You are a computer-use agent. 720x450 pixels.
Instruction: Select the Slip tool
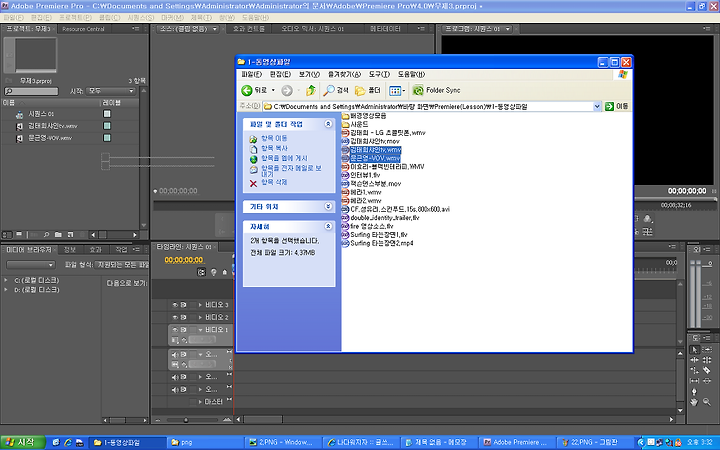point(694,381)
